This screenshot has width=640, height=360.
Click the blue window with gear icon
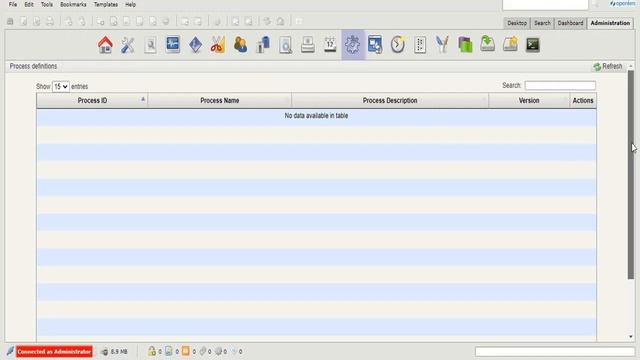pos(375,45)
